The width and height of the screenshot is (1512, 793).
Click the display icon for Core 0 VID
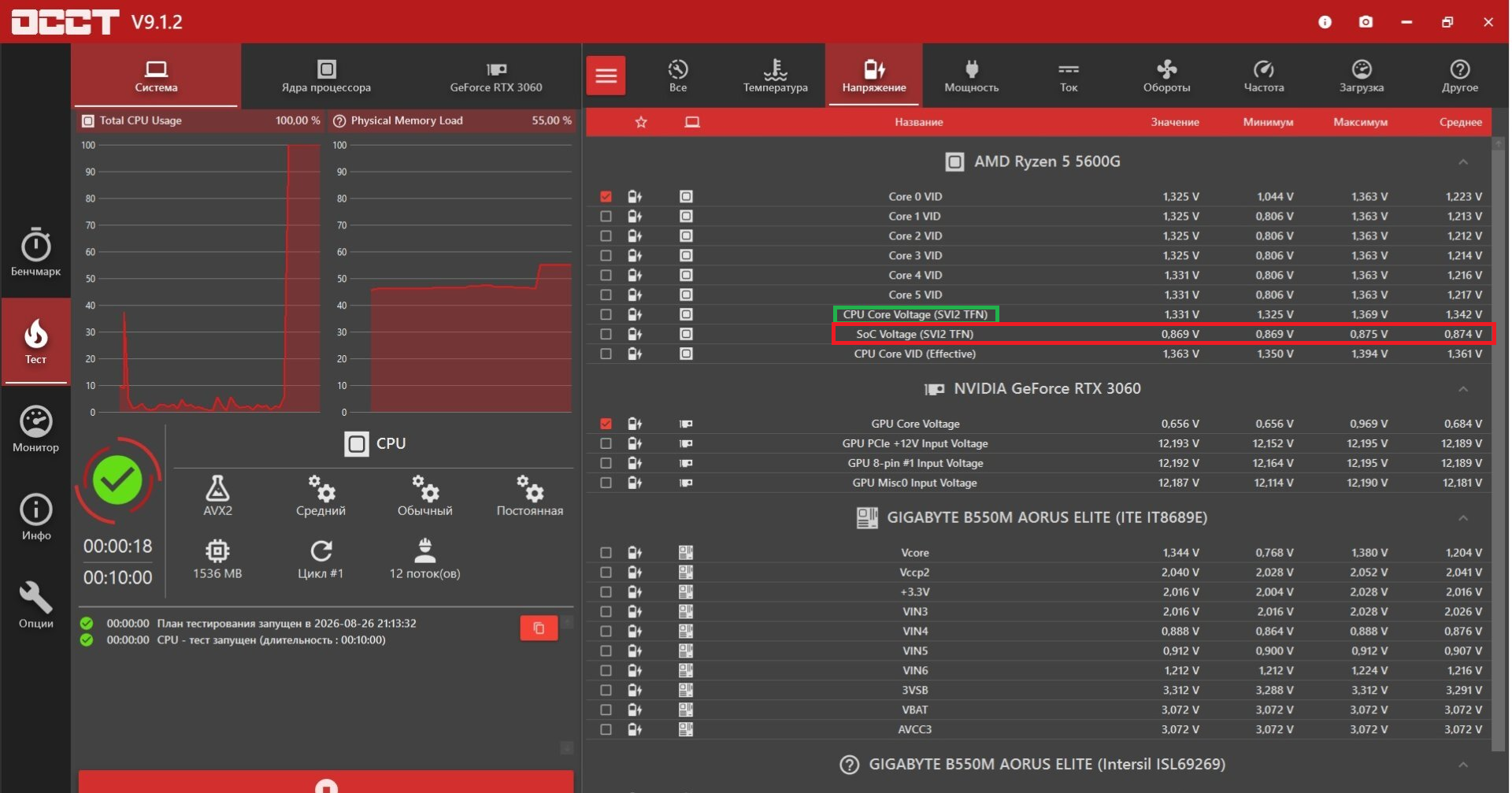pyautogui.click(x=686, y=196)
